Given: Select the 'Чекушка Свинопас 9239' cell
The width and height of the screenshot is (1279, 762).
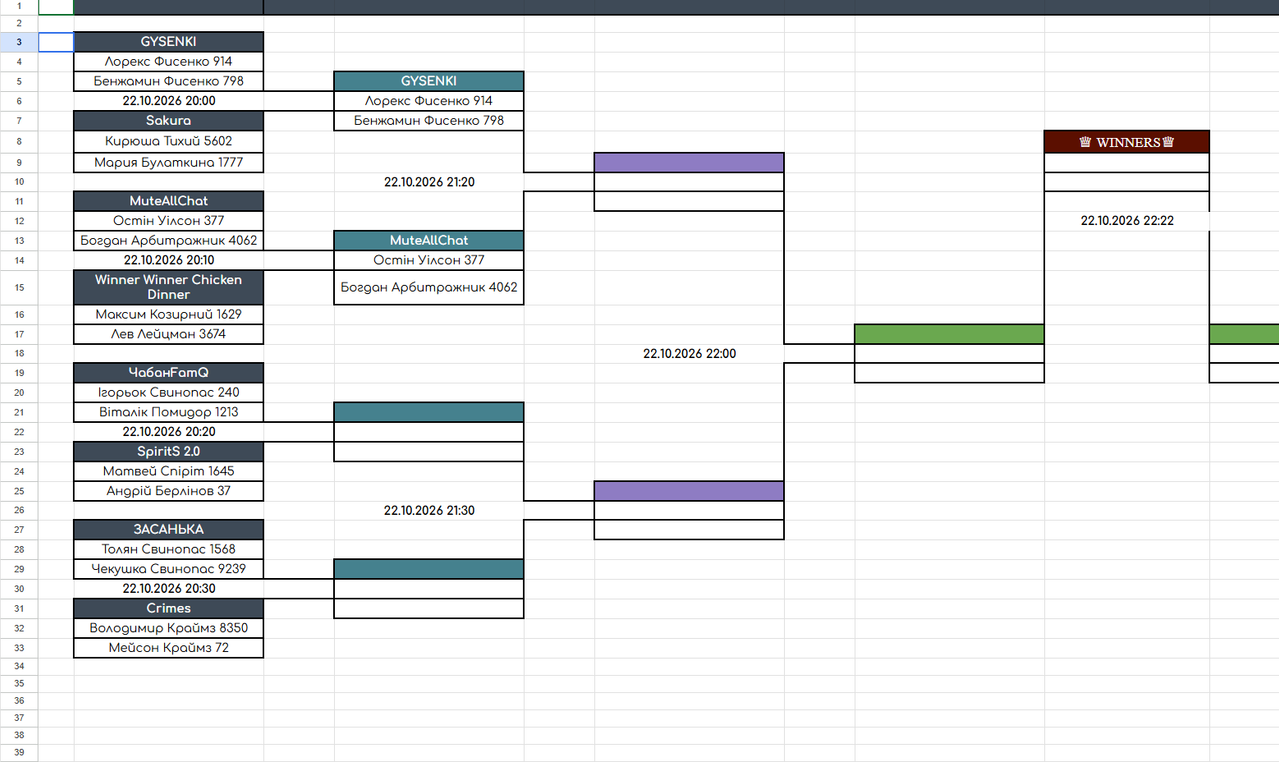Looking at the screenshot, I should (169, 569).
